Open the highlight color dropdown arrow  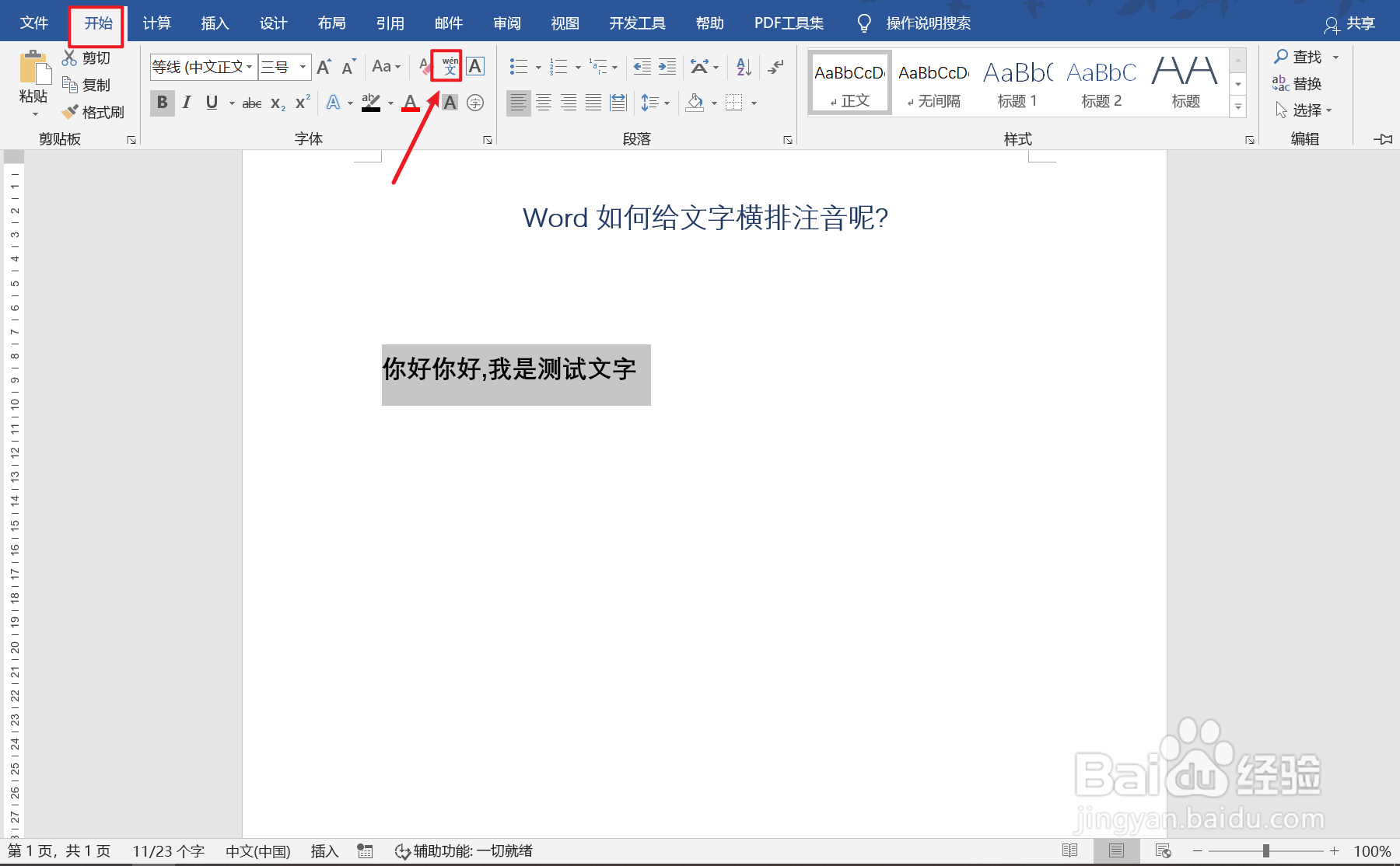(390, 103)
